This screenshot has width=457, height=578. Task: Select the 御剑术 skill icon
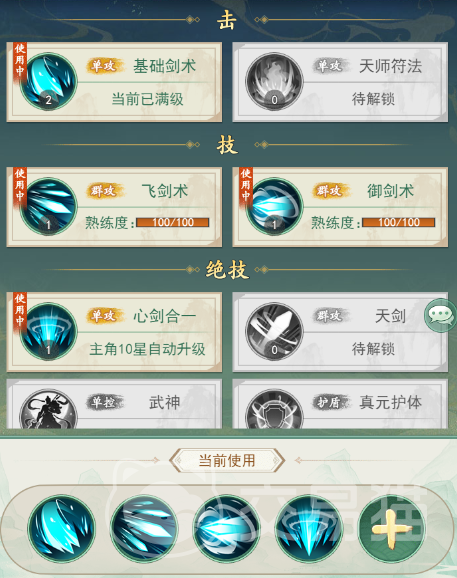pyautogui.click(x=274, y=207)
